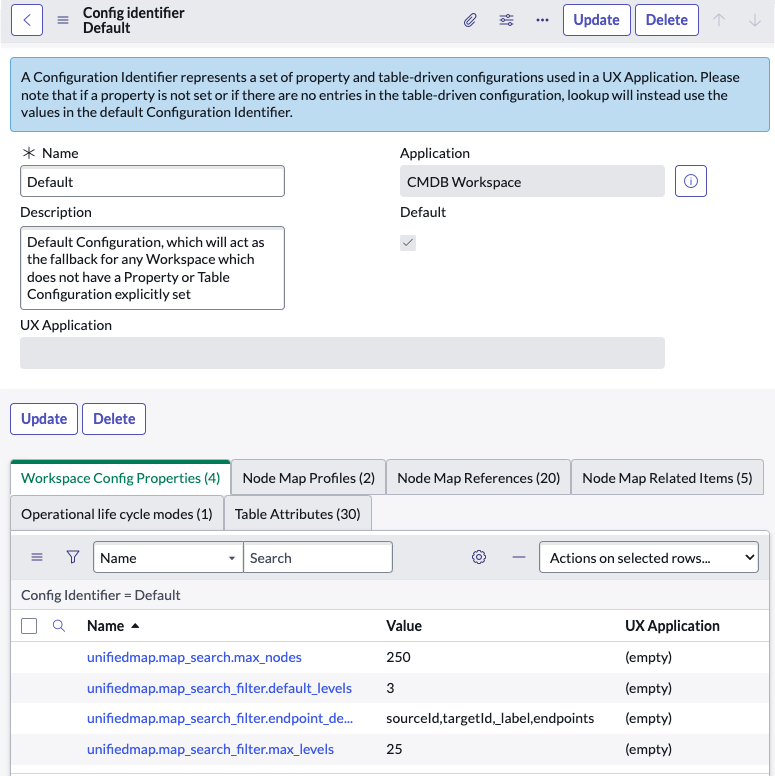Open list personalize gear icon

479,557
